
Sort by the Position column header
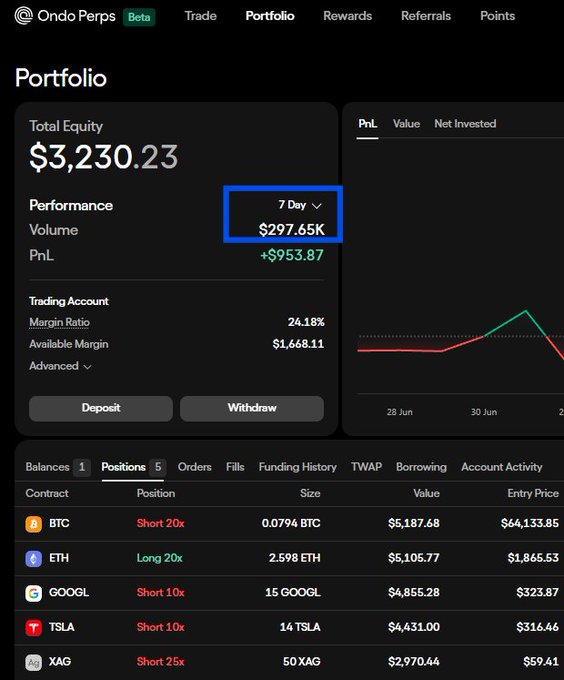[x=156, y=493]
